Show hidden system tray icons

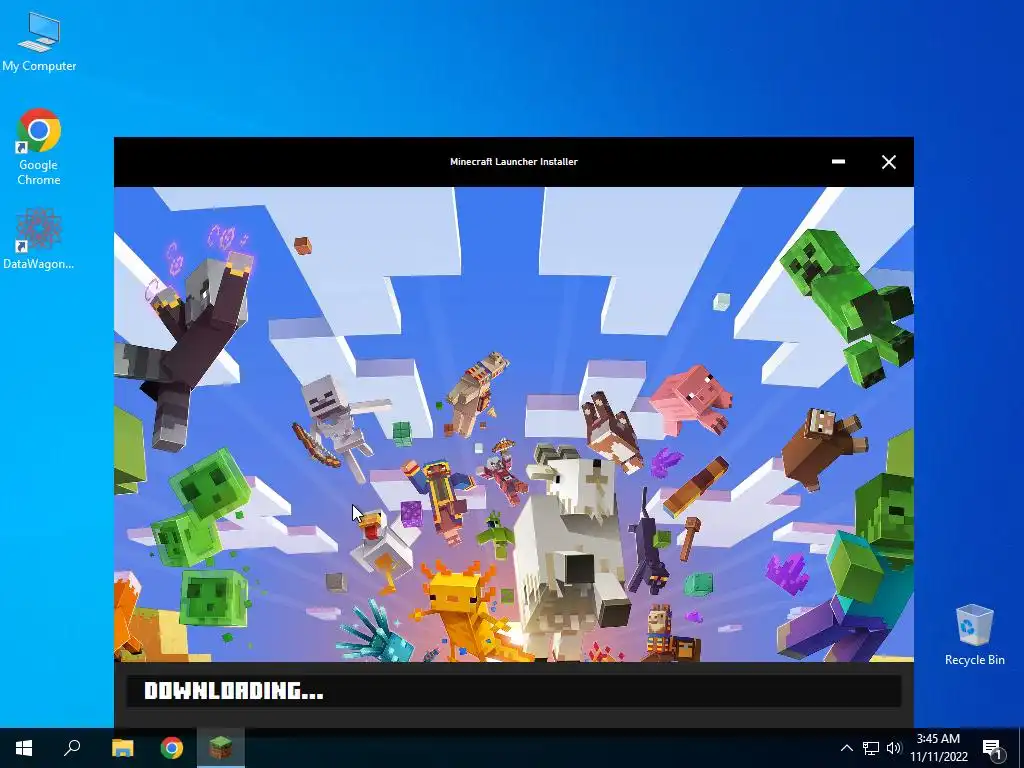pyautogui.click(x=846, y=748)
